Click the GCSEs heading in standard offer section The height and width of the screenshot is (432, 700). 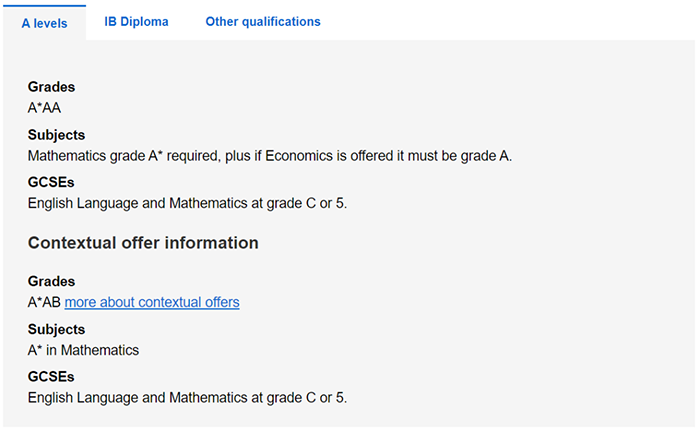coord(51,183)
